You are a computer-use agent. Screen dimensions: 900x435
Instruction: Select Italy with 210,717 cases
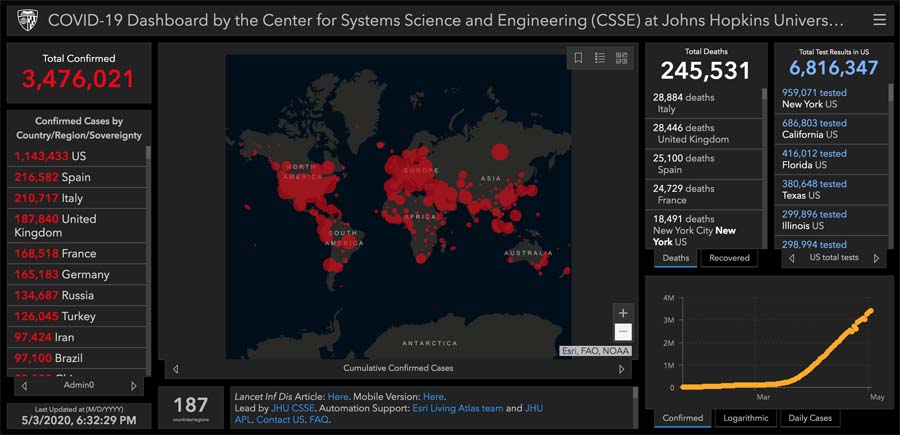click(x=77, y=199)
